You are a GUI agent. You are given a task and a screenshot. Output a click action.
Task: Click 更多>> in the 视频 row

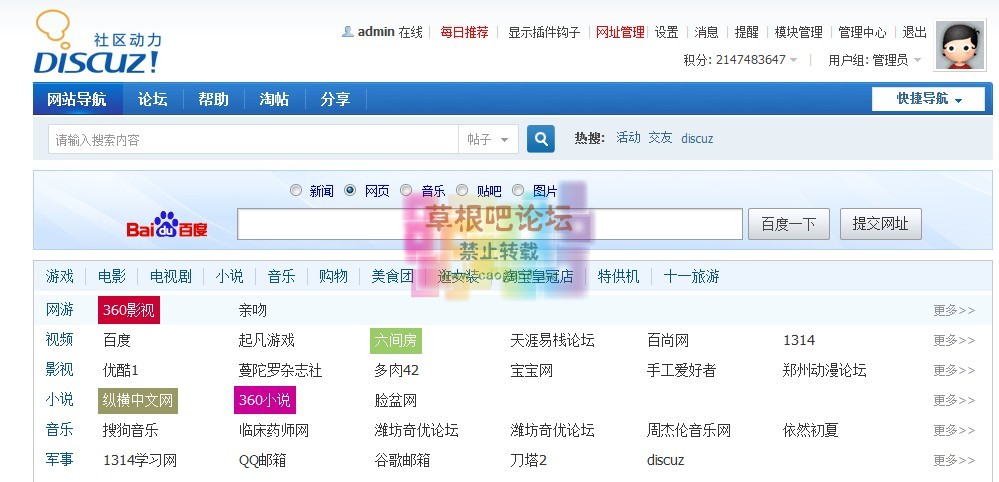point(953,340)
